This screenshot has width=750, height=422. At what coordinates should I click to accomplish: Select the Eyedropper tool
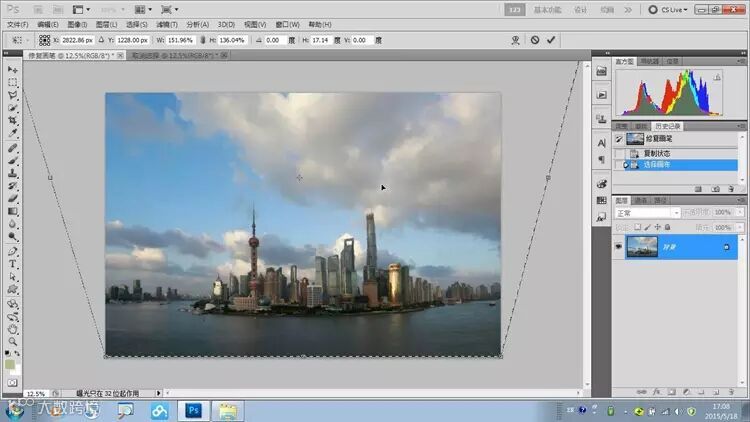click(x=12, y=133)
